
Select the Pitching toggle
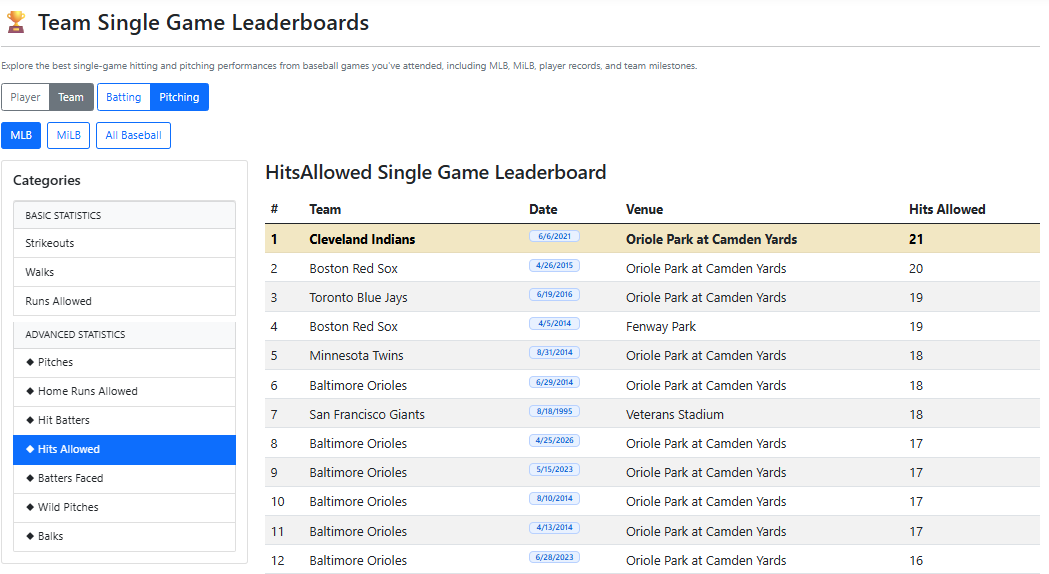[x=179, y=97]
